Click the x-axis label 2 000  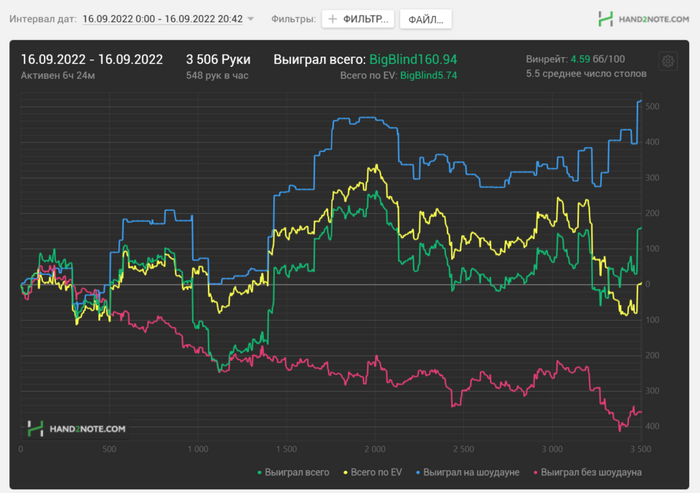[375, 449]
